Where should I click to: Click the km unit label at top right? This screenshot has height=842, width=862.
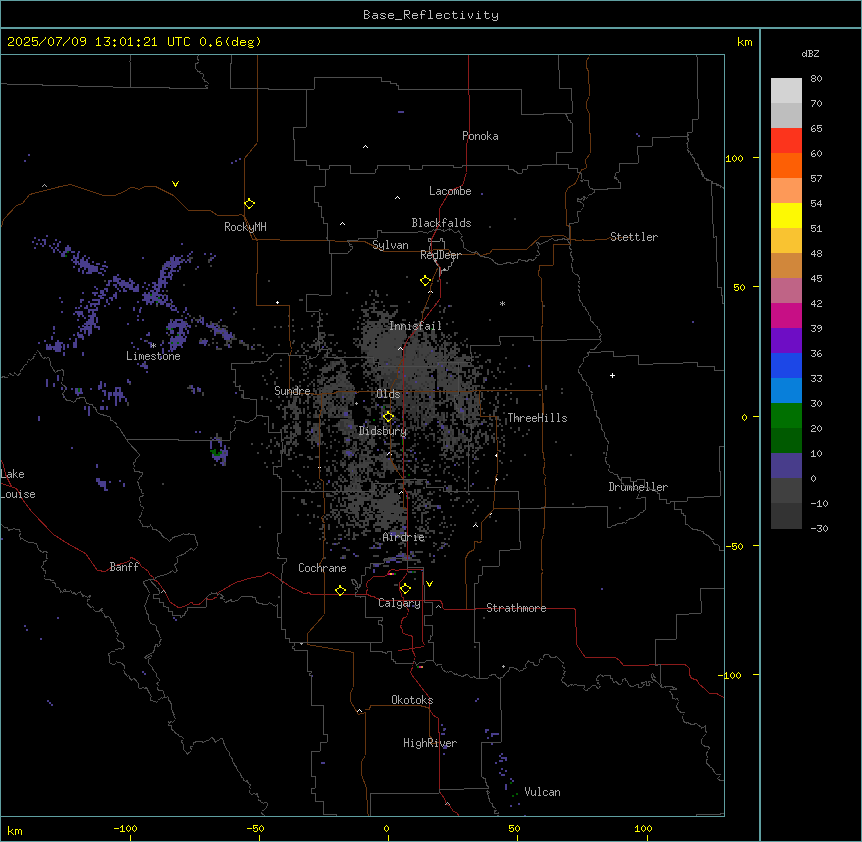point(744,42)
